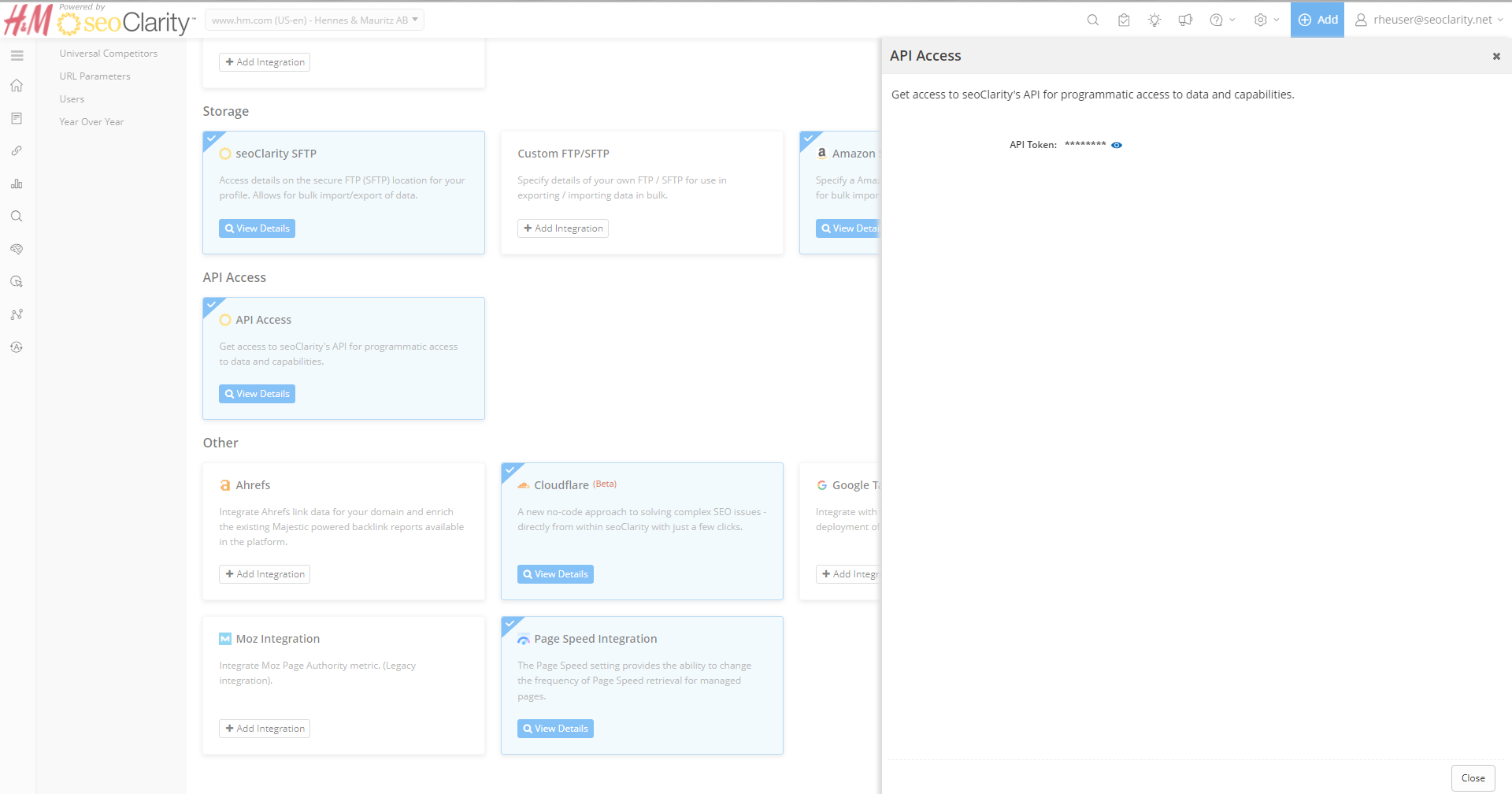Open the bar chart icon in sidebar

pos(17,184)
